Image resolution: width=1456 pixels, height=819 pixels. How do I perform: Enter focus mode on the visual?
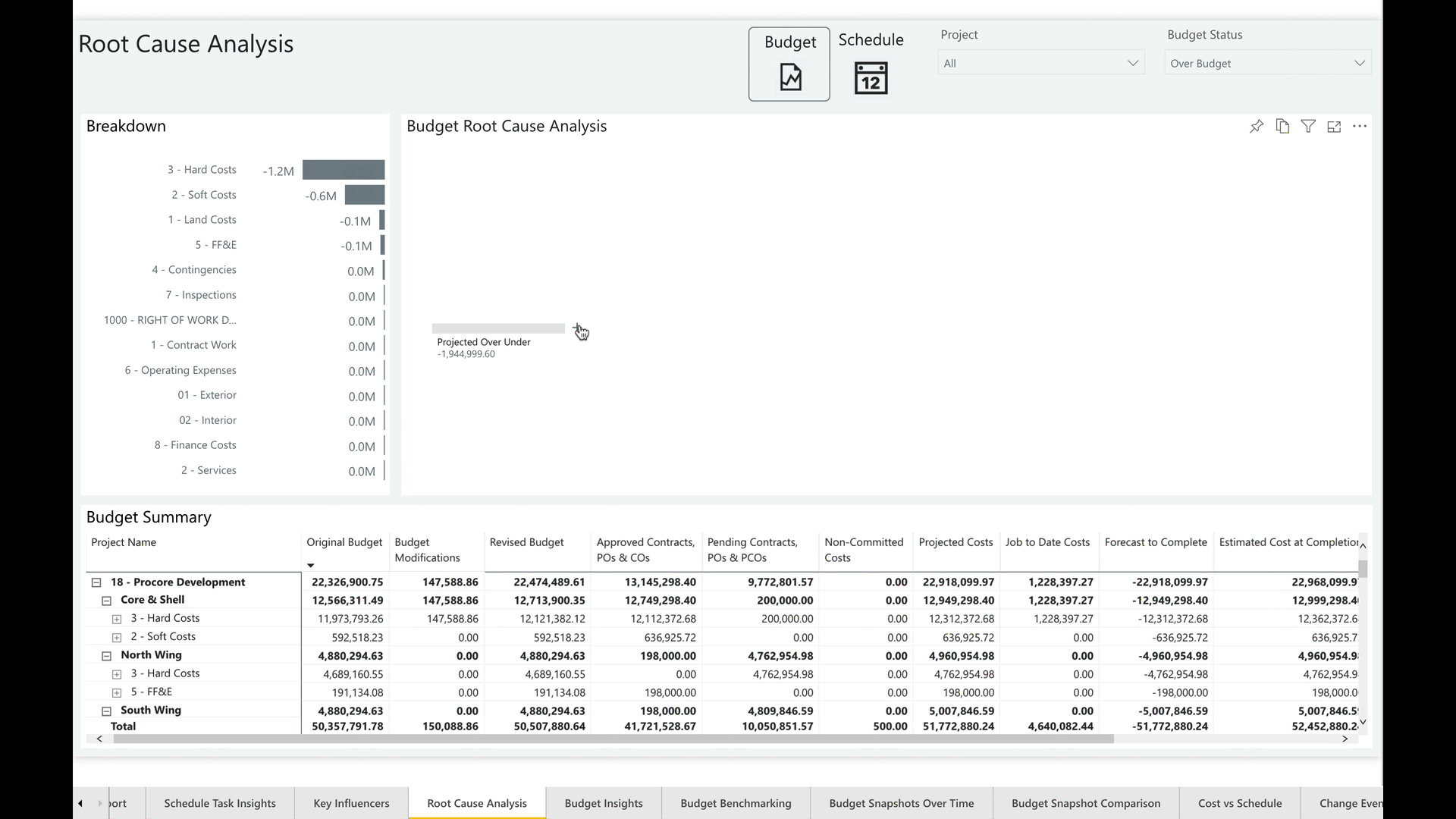tap(1334, 127)
